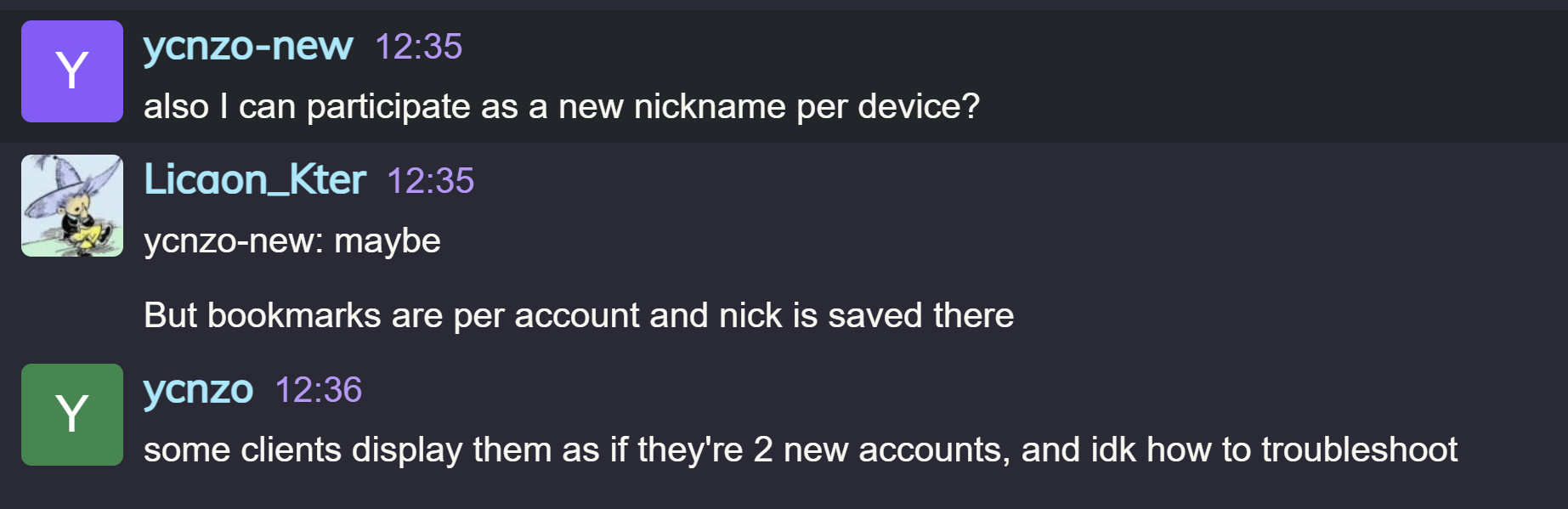This screenshot has height=509, width=1568.
Task: Open the 12:36 timestamp beside ycnzo
Action: tap(318, 390)
